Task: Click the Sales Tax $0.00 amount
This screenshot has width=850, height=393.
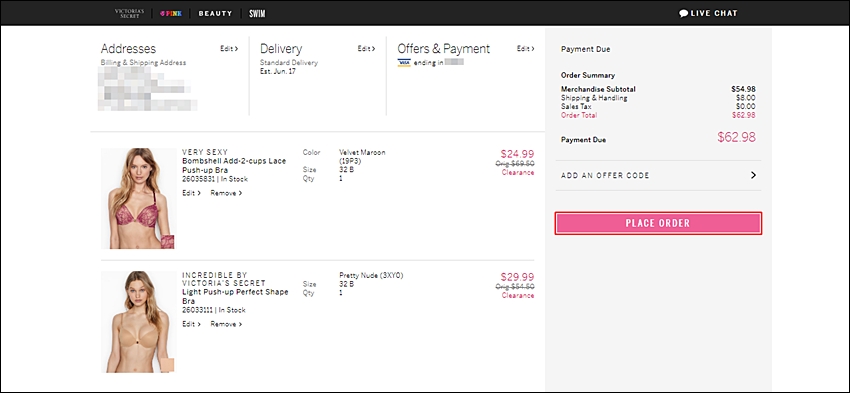Action: tap(745, 107)
